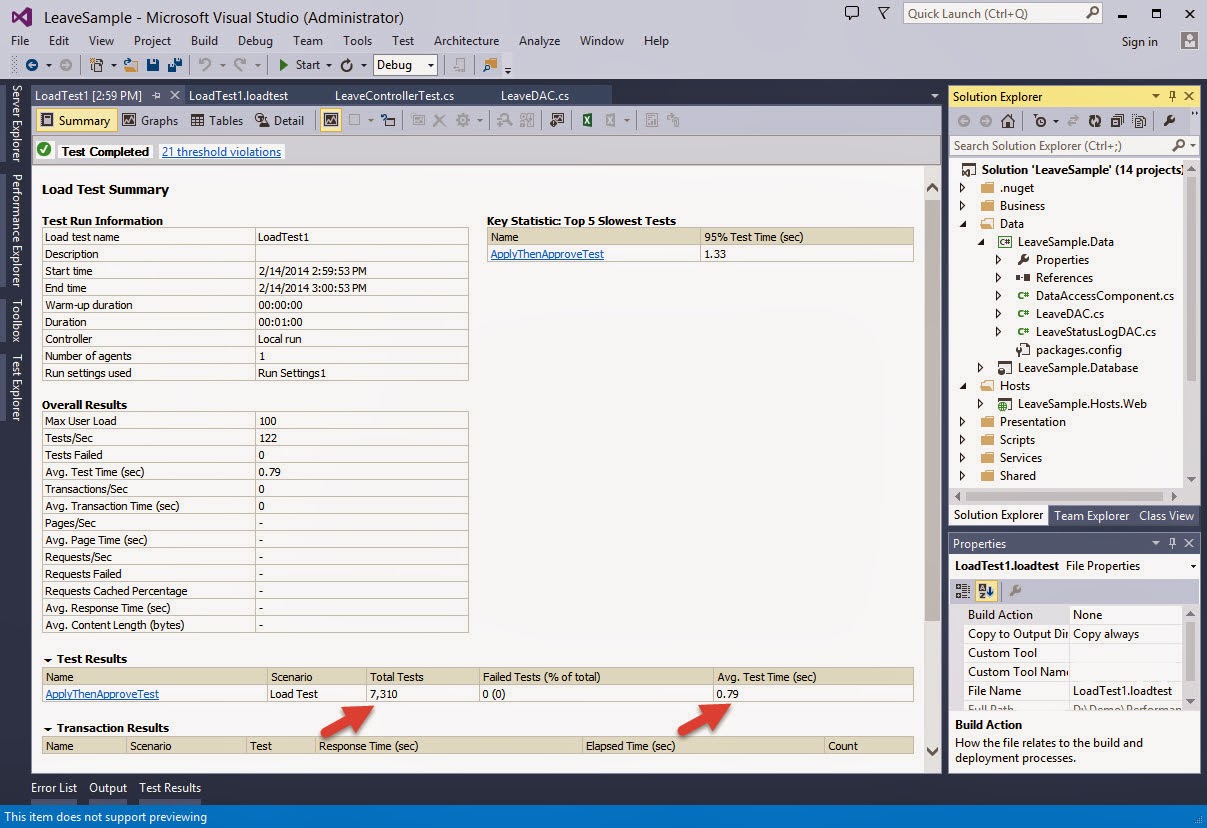Screen dimensions: 1207x828
Task: Pin the LoadTest1 [2:59 PM] tab
Action: [x=157, y=96]
